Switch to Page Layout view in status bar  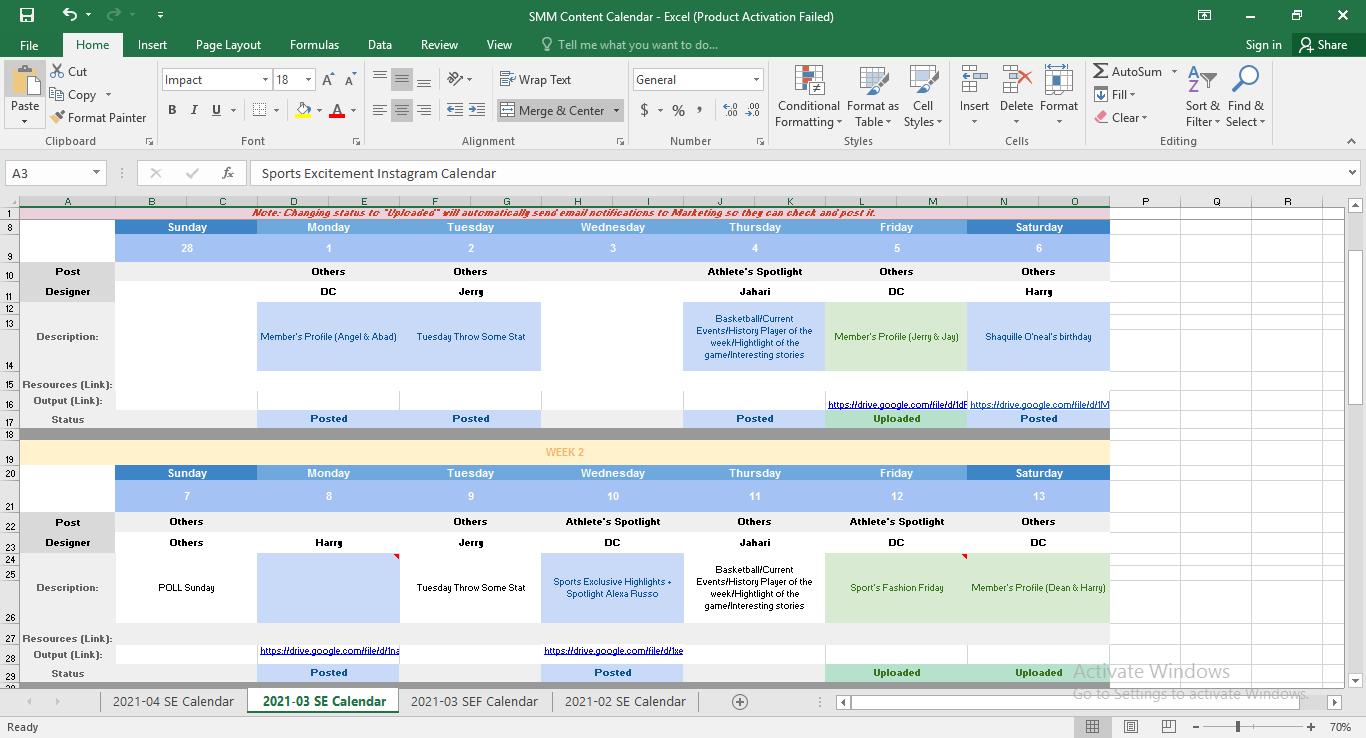pos(1131,727)
